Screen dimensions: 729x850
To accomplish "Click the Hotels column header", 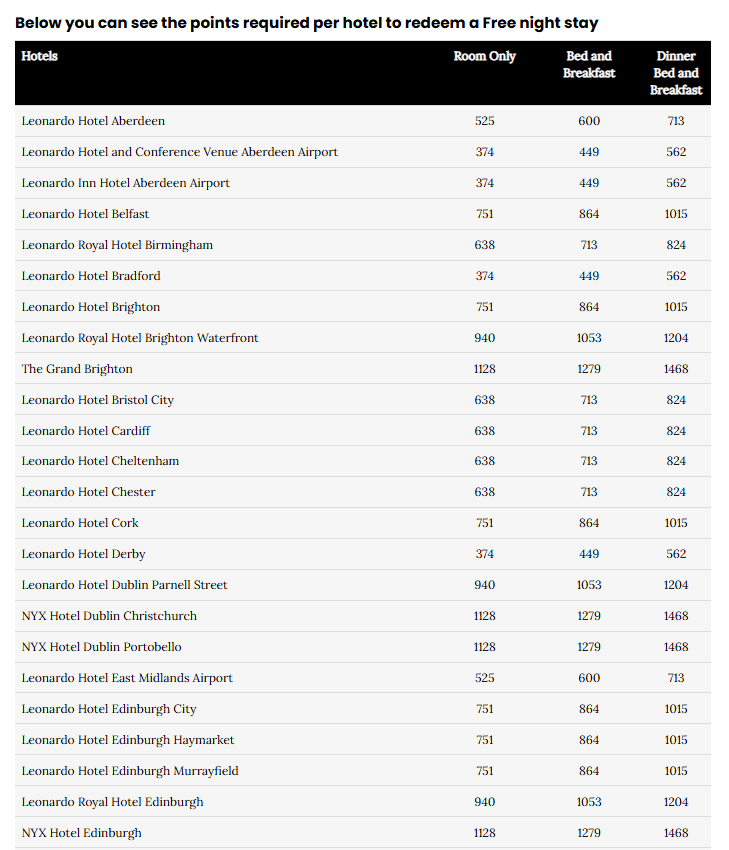I will (x=40, y=56).
